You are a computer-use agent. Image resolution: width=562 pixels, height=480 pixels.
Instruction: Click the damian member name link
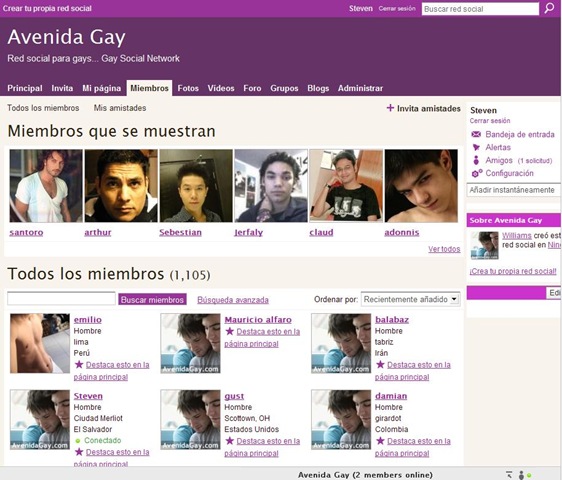point(391,396)
